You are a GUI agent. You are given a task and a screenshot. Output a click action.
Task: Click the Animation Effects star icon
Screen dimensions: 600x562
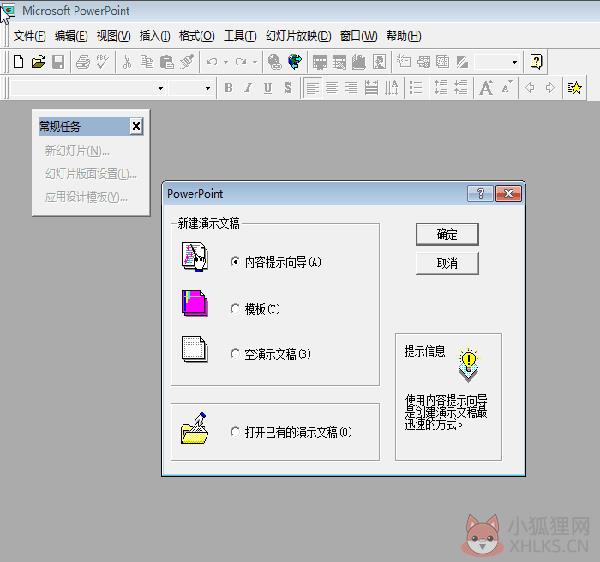(x=574, y=88)
